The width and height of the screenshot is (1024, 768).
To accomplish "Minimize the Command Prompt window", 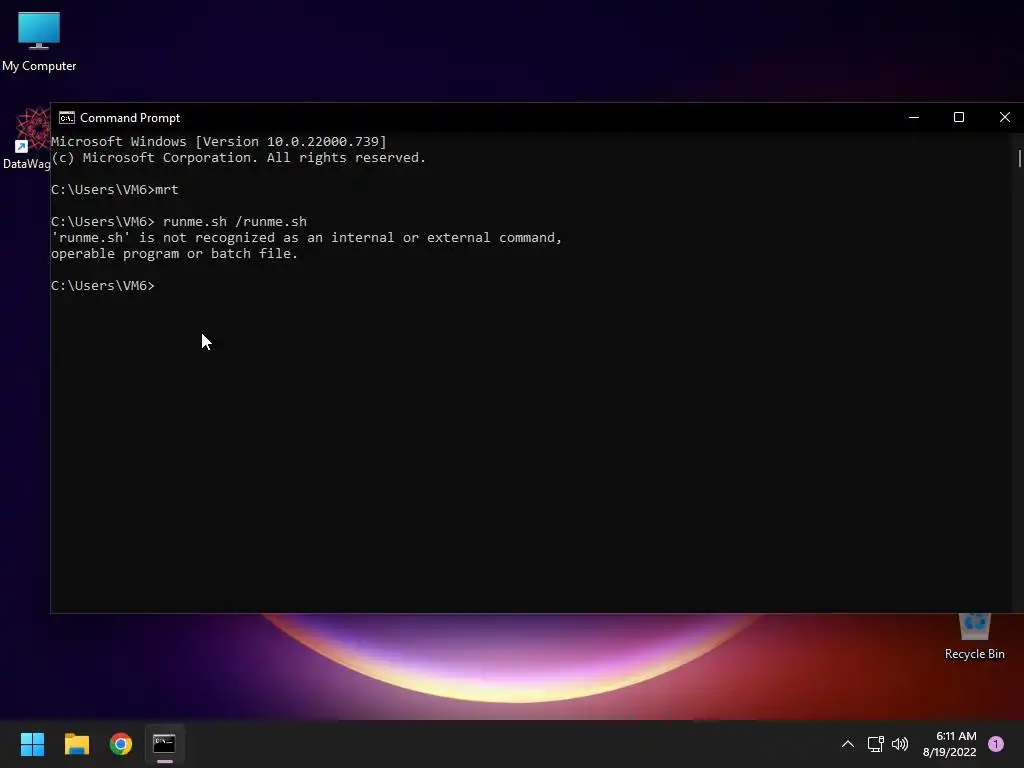I will tap(914, 118).
